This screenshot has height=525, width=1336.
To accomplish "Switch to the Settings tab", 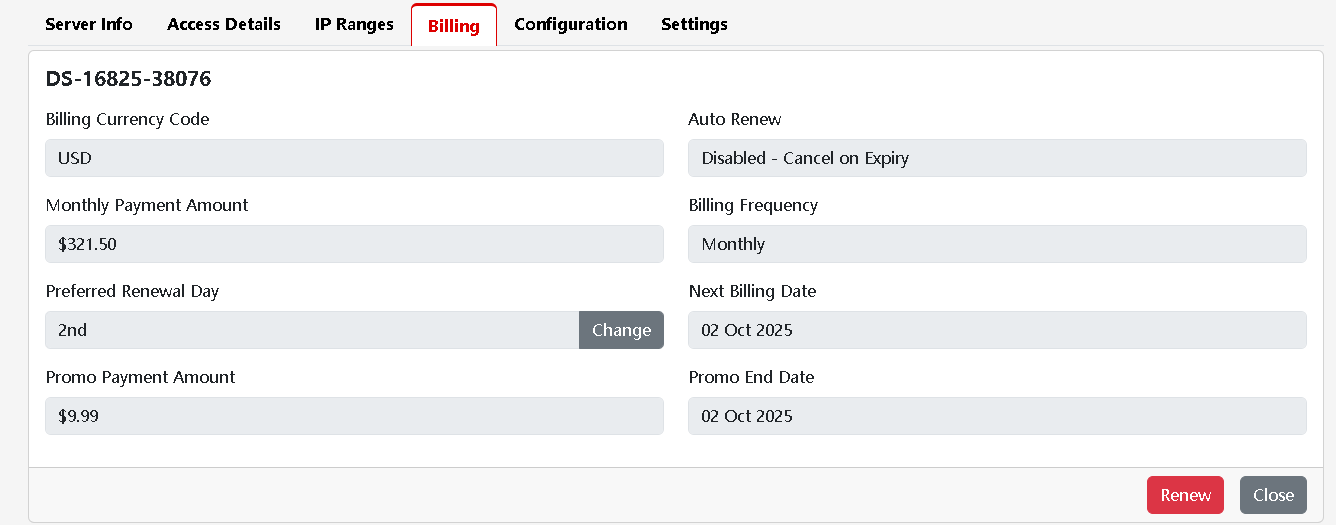I will pyautogui.click(x=694, y=24).
